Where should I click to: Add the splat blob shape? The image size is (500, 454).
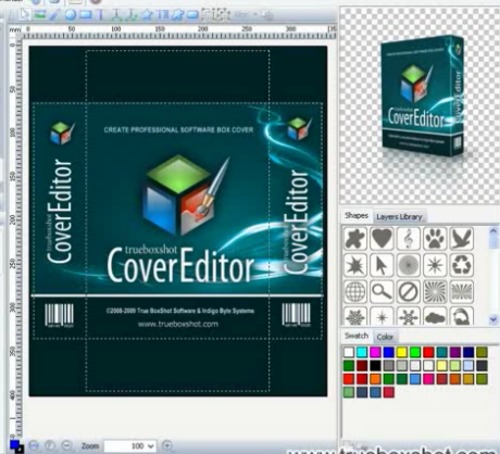[x=355, y=238]
